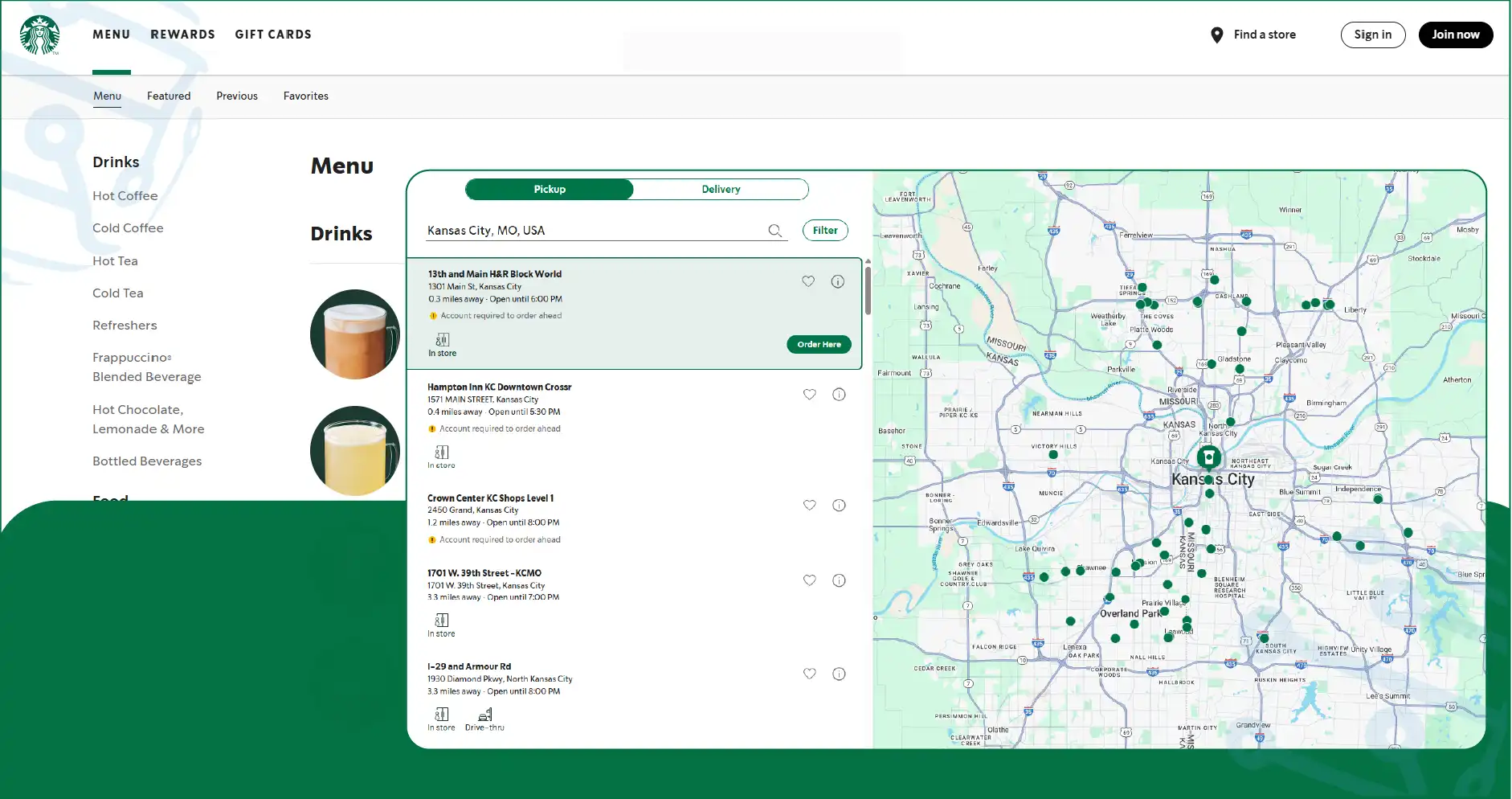Open info for 1701 W. 39th Street - KCMO

pyautogui.click(x=839, y=580)
